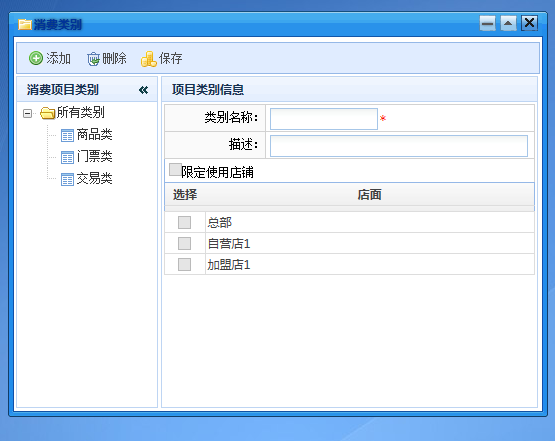Click the 保存 gold coins icon
Viewport: 555px width, 441px height.
point(148,59)
